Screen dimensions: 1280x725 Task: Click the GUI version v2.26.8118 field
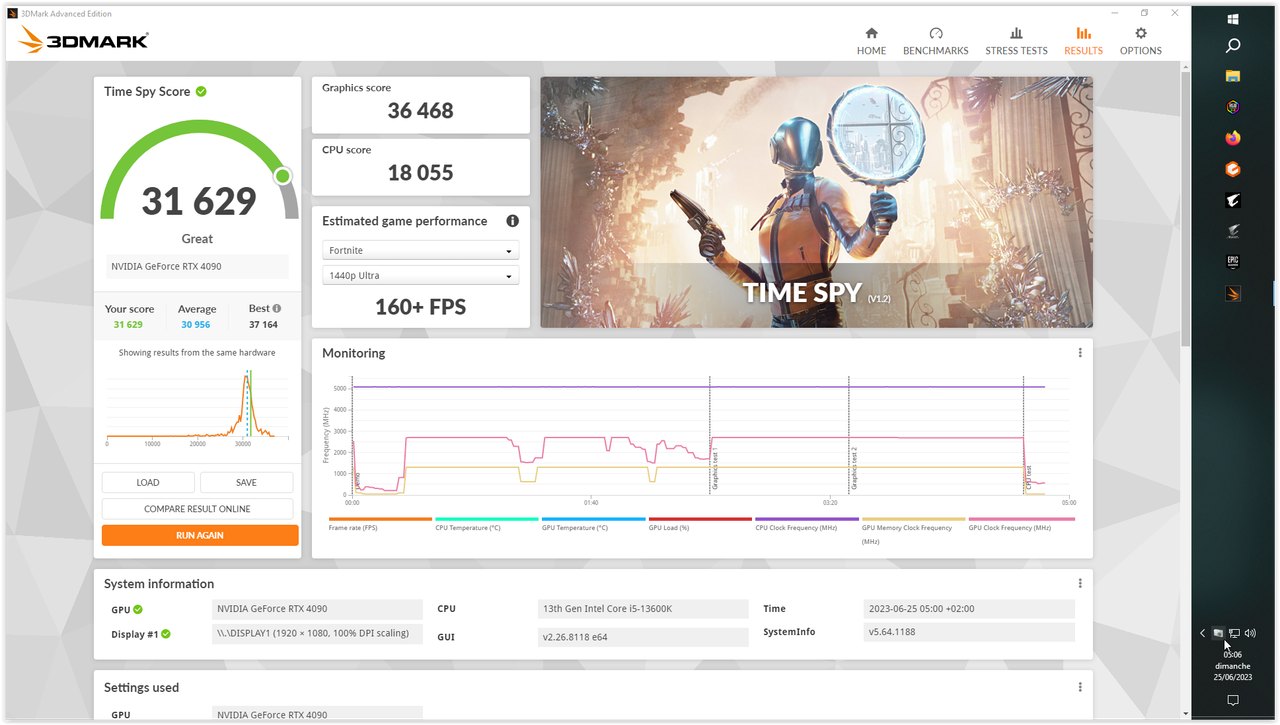[x=643, y=637]
